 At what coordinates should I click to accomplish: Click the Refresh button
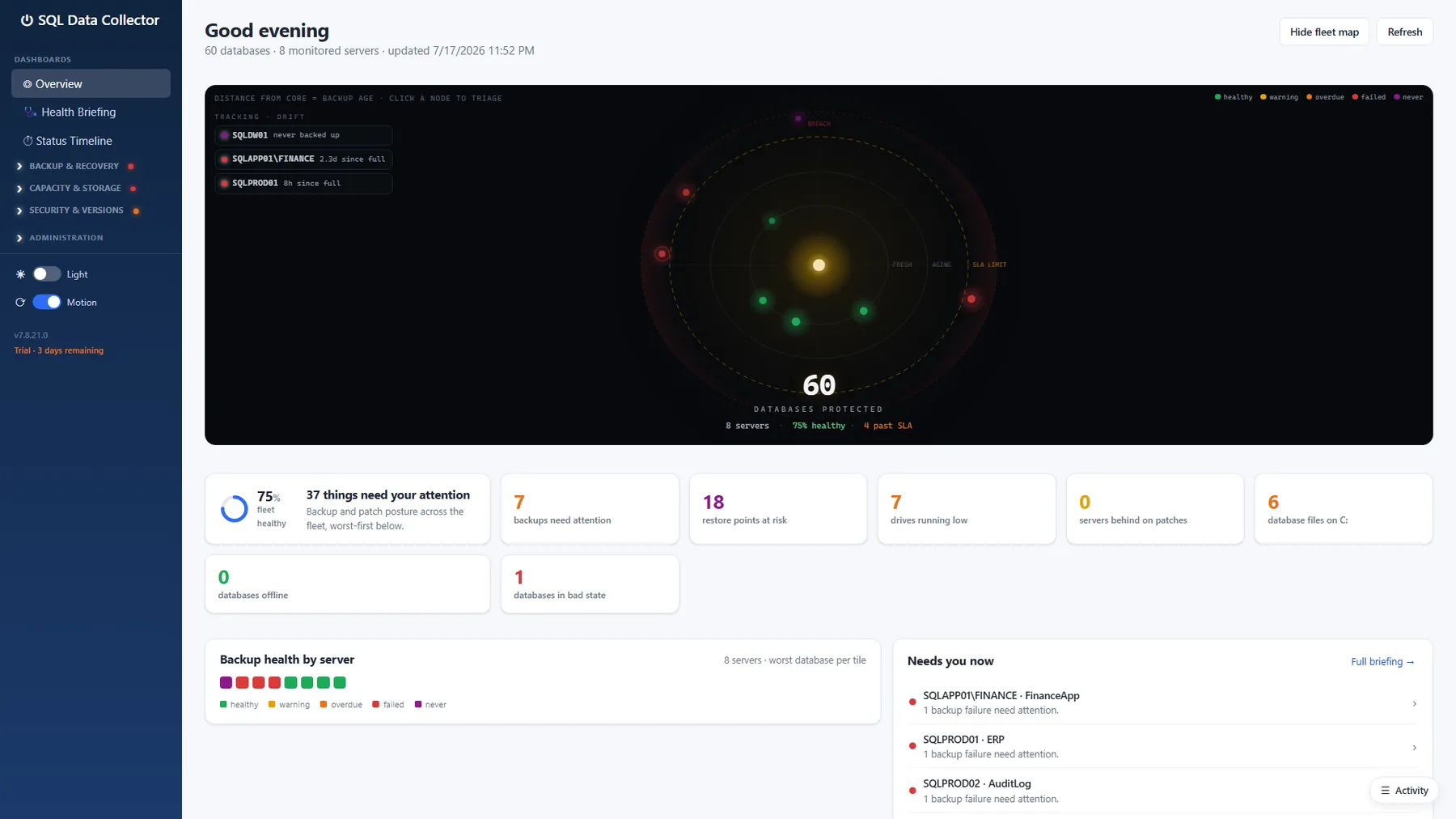[1404, 32]
